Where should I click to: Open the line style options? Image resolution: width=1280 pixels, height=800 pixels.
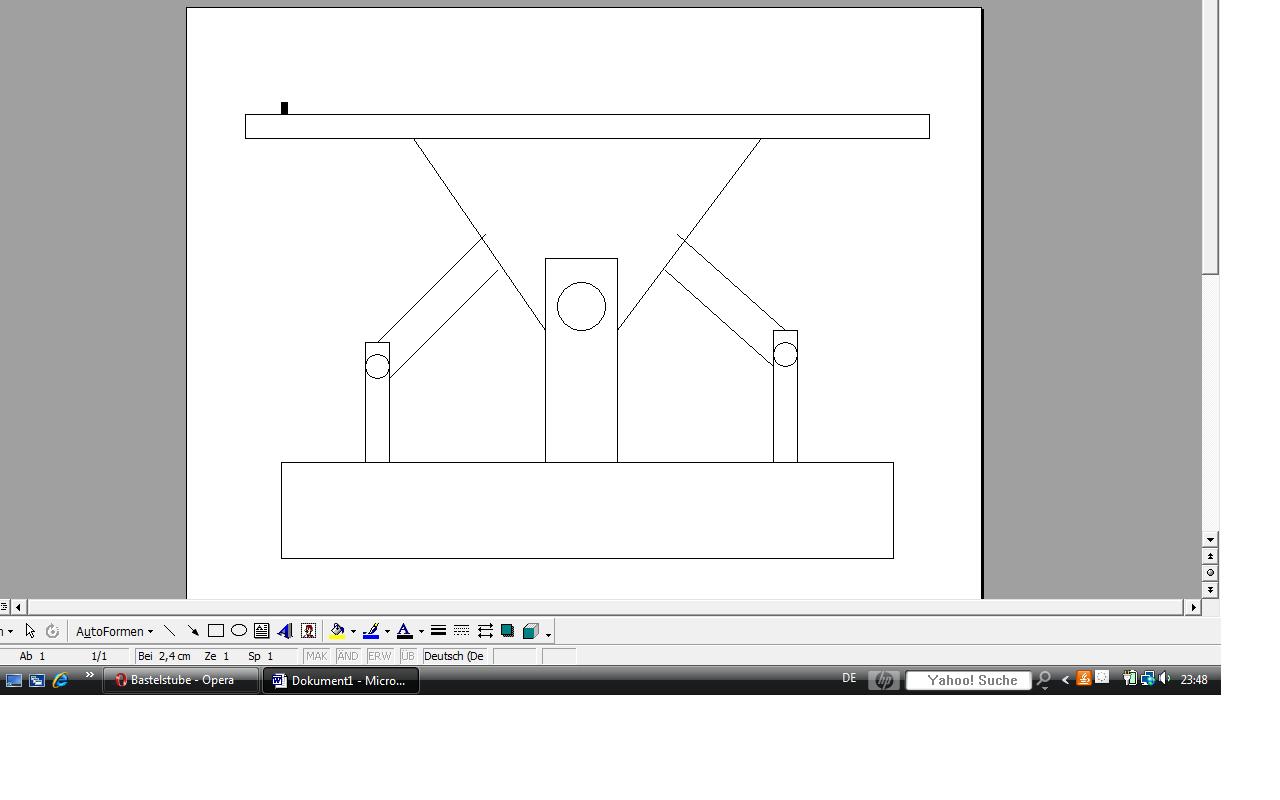coord(438,631)
